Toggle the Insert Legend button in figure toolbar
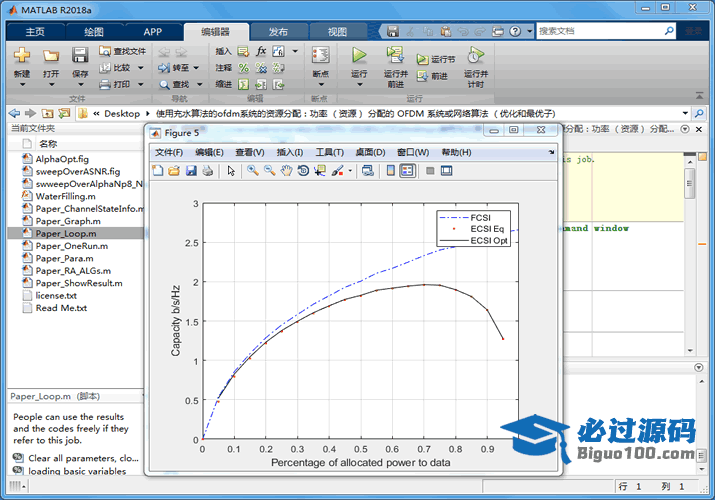Viewport: 715px width, 500px height. (408, 171)
